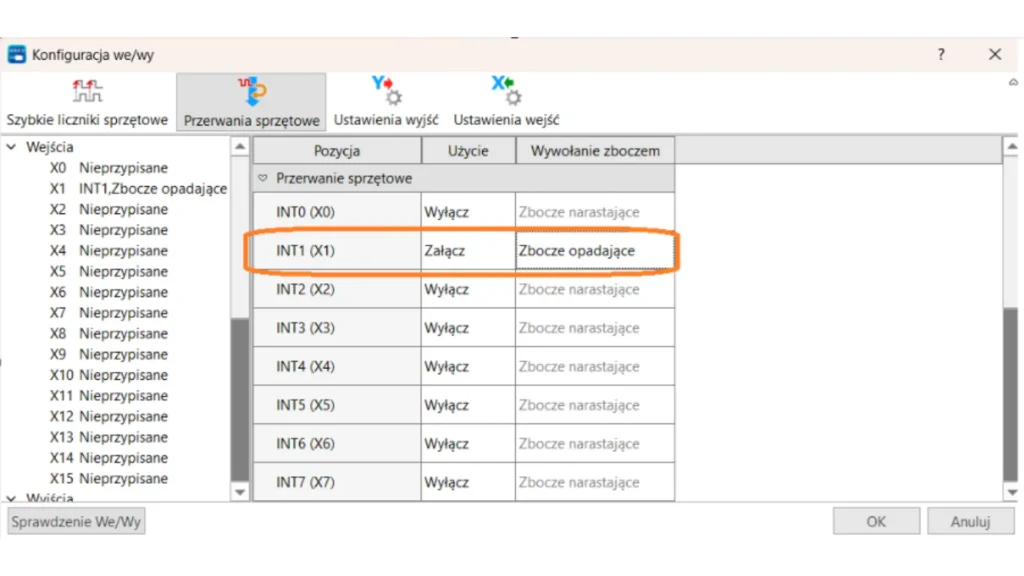1024x576 pixels.
Task: Click the Pozycja column header
Action: tap(337, 151)
